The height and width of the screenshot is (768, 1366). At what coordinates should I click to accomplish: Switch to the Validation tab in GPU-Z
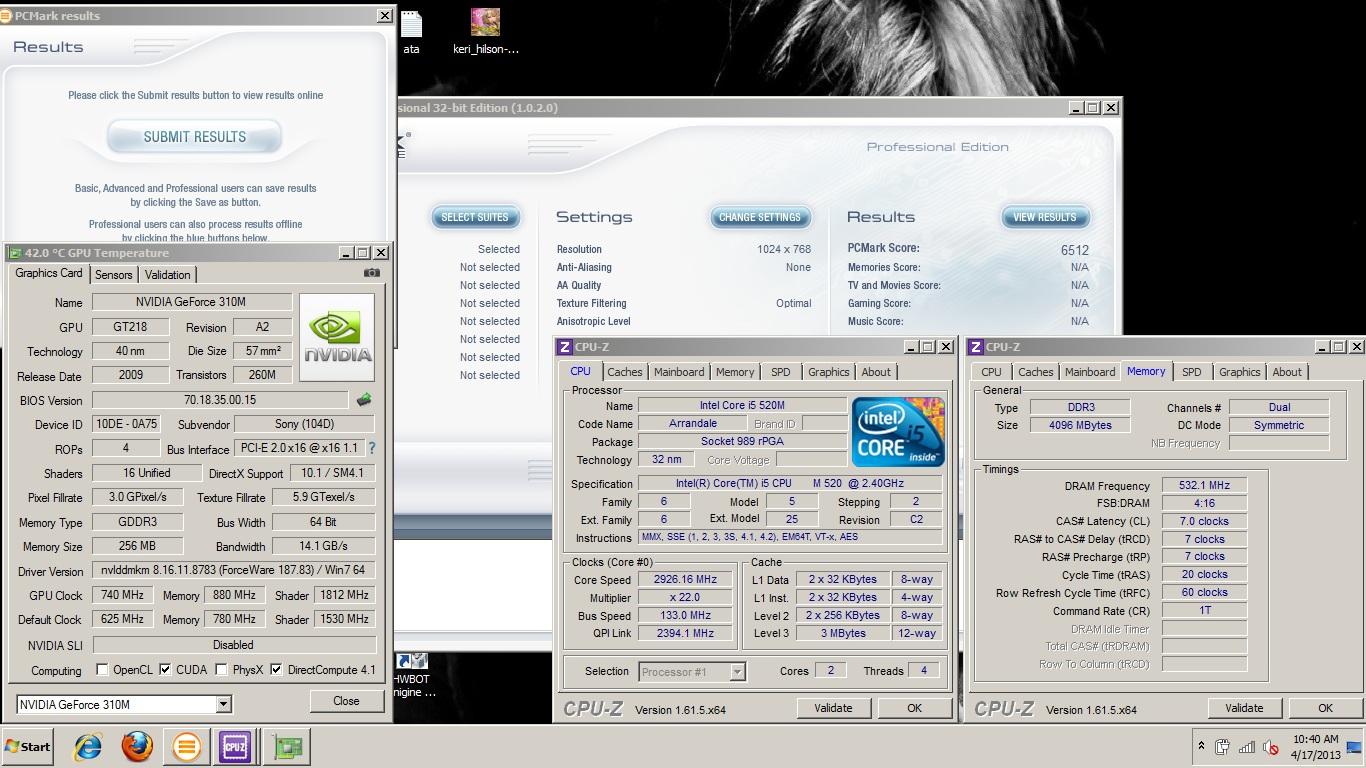coord(167,274)
